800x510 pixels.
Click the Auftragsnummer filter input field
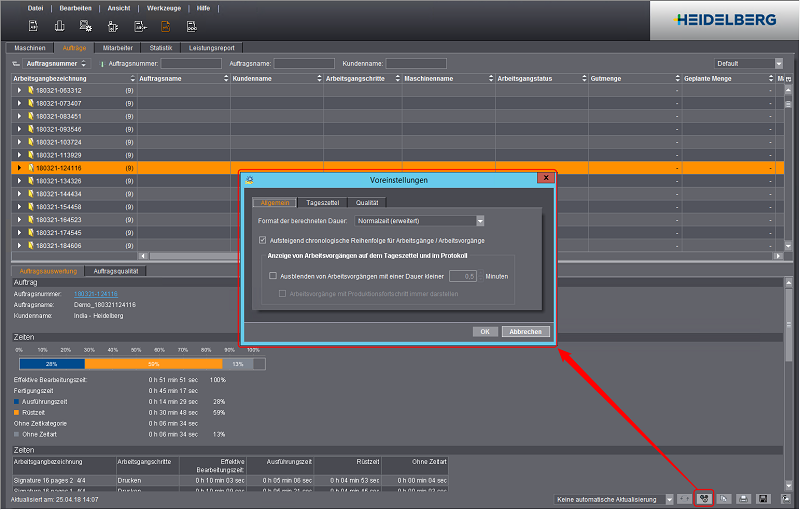click(191, 63)
